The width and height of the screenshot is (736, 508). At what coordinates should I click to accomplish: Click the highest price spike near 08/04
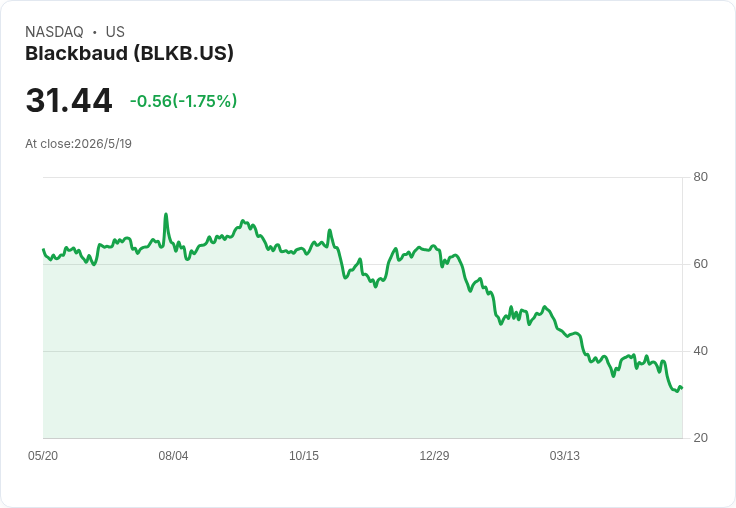click(x=166, y=215)
